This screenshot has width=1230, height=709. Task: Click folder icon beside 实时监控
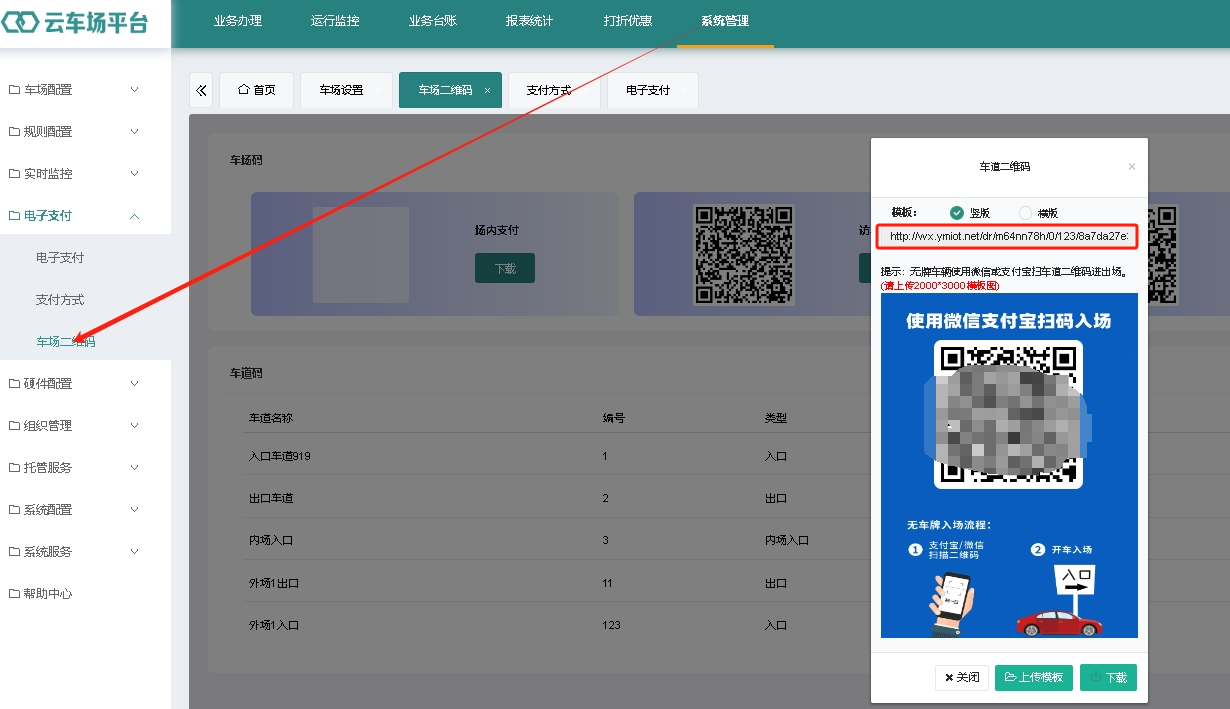[14, 174]
